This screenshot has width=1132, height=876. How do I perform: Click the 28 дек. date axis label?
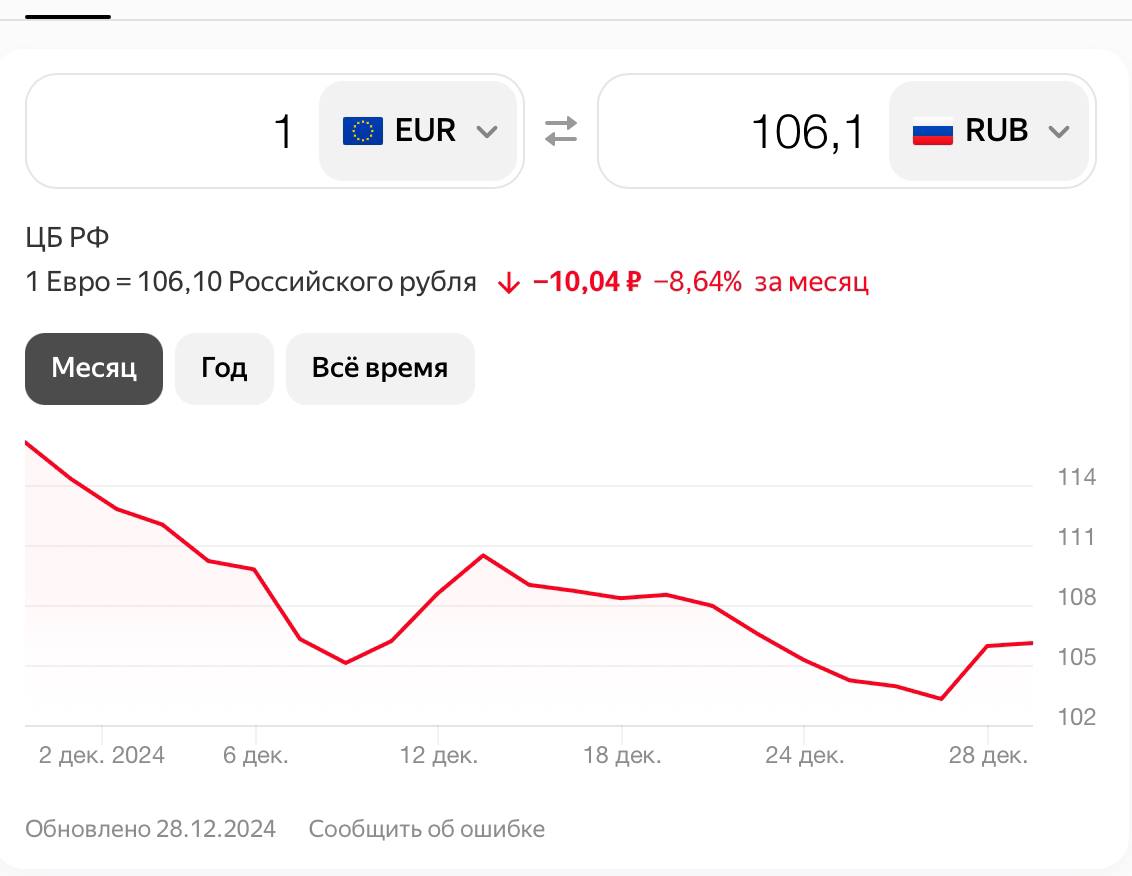[x=988, y=756]
